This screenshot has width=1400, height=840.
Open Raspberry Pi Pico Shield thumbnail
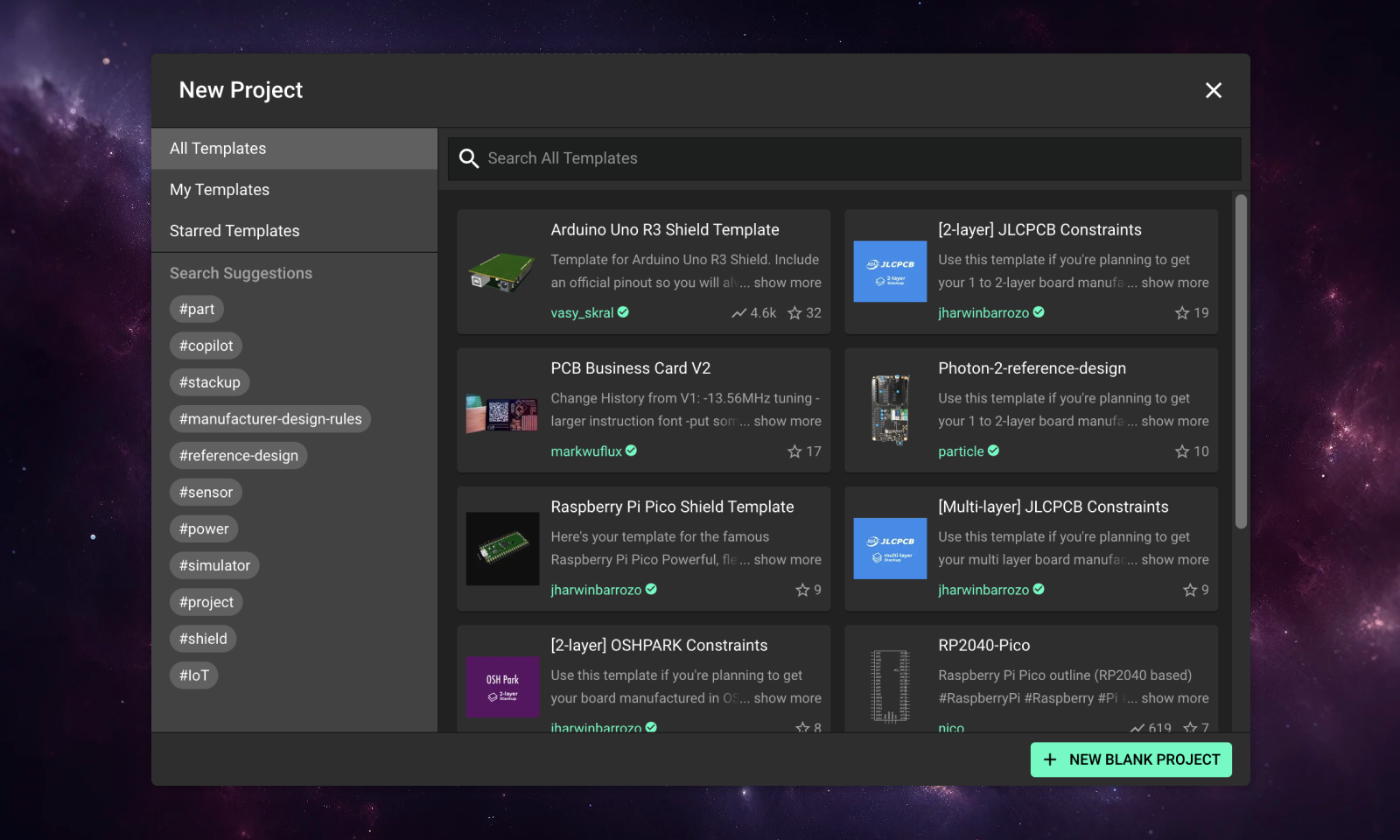502,549
